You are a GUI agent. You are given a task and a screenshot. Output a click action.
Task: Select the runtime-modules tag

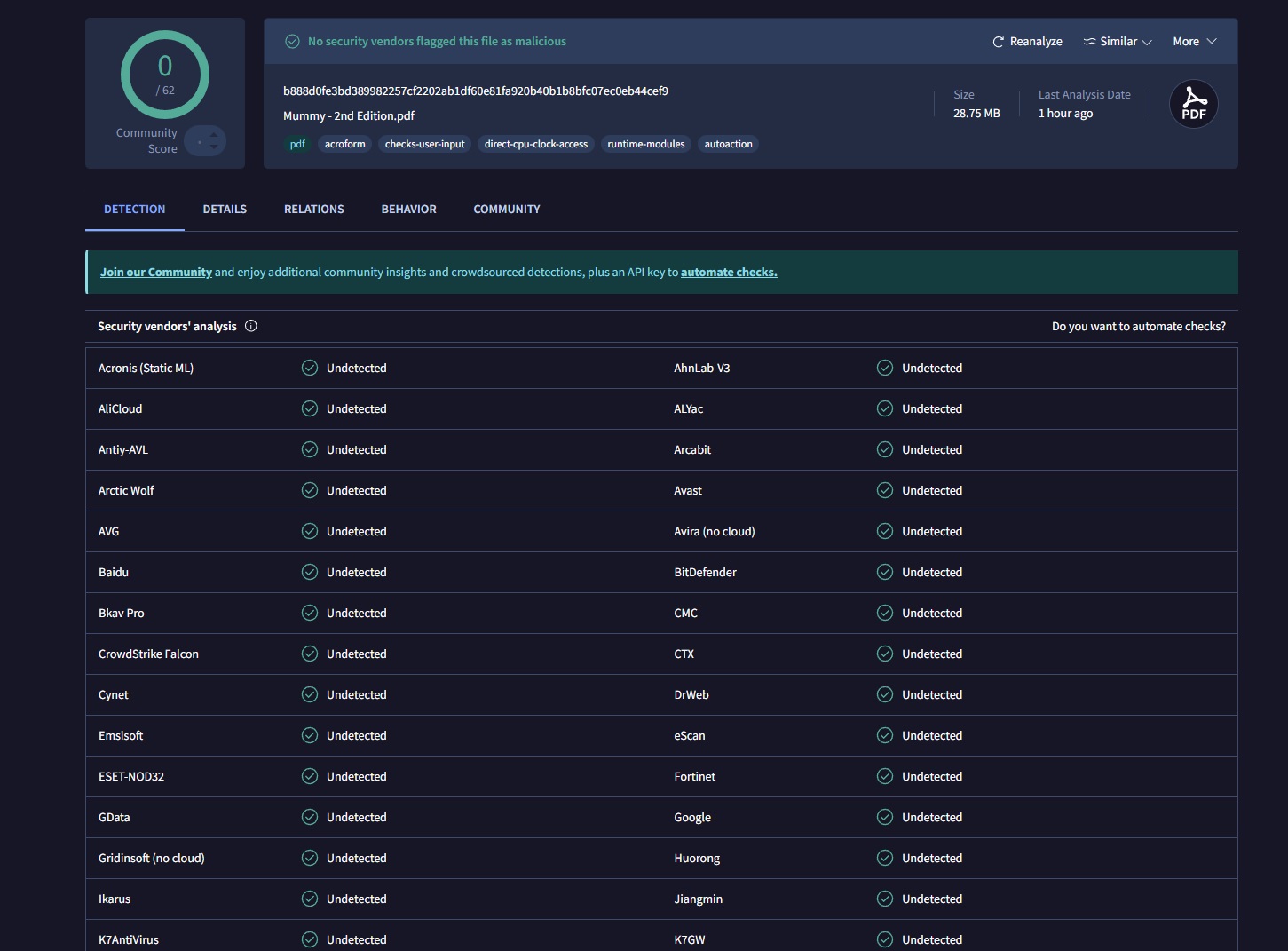pos(646,144)
